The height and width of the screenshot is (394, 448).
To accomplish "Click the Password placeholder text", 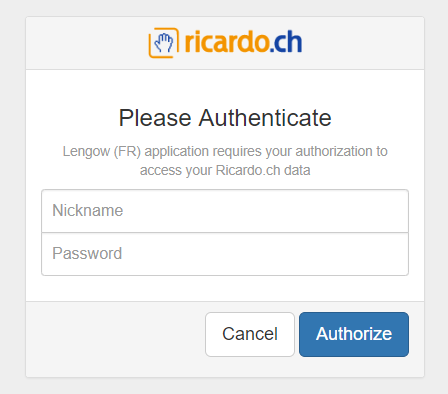I will 87,253.
